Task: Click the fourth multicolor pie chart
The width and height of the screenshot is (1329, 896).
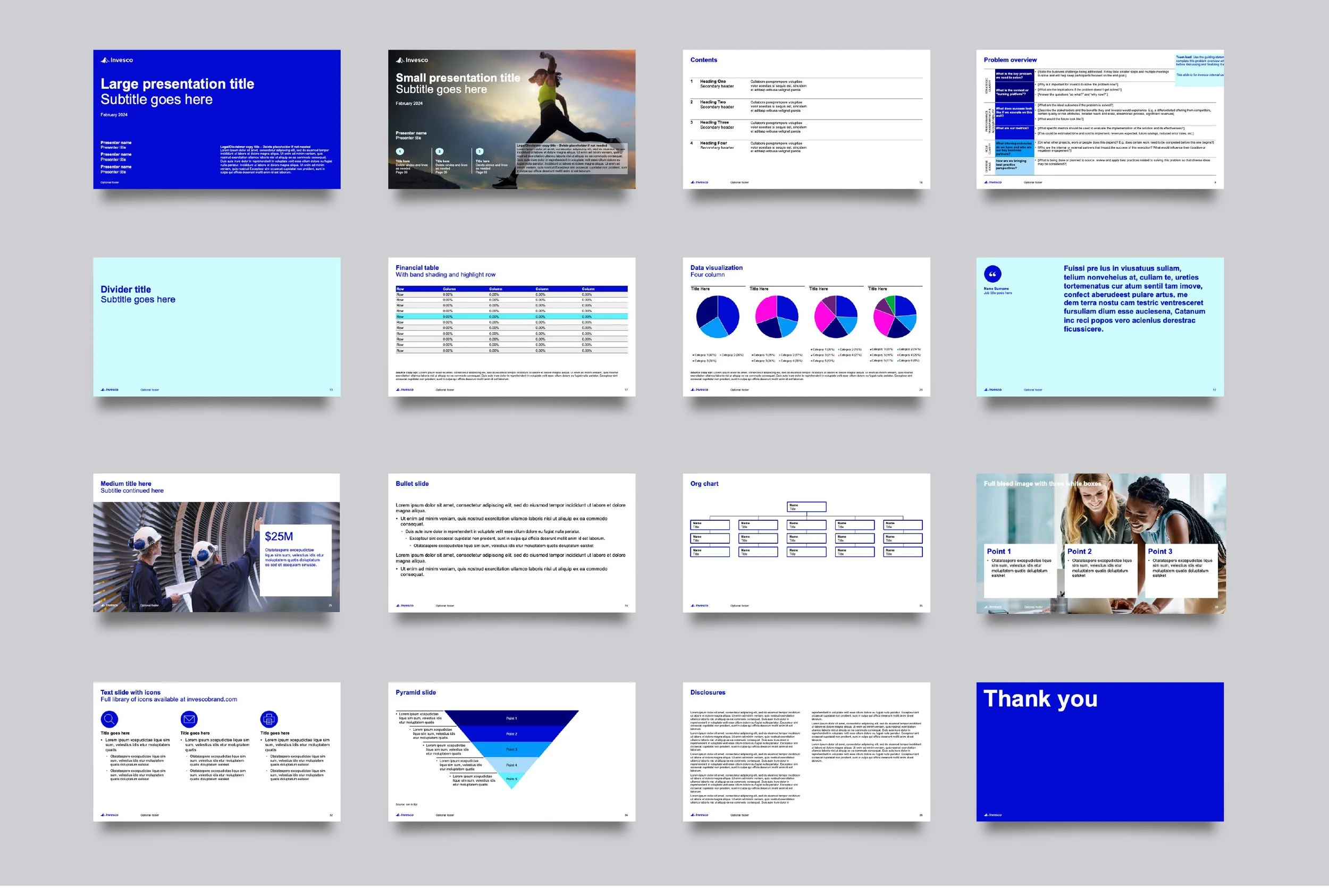Action: click(895, 316)
